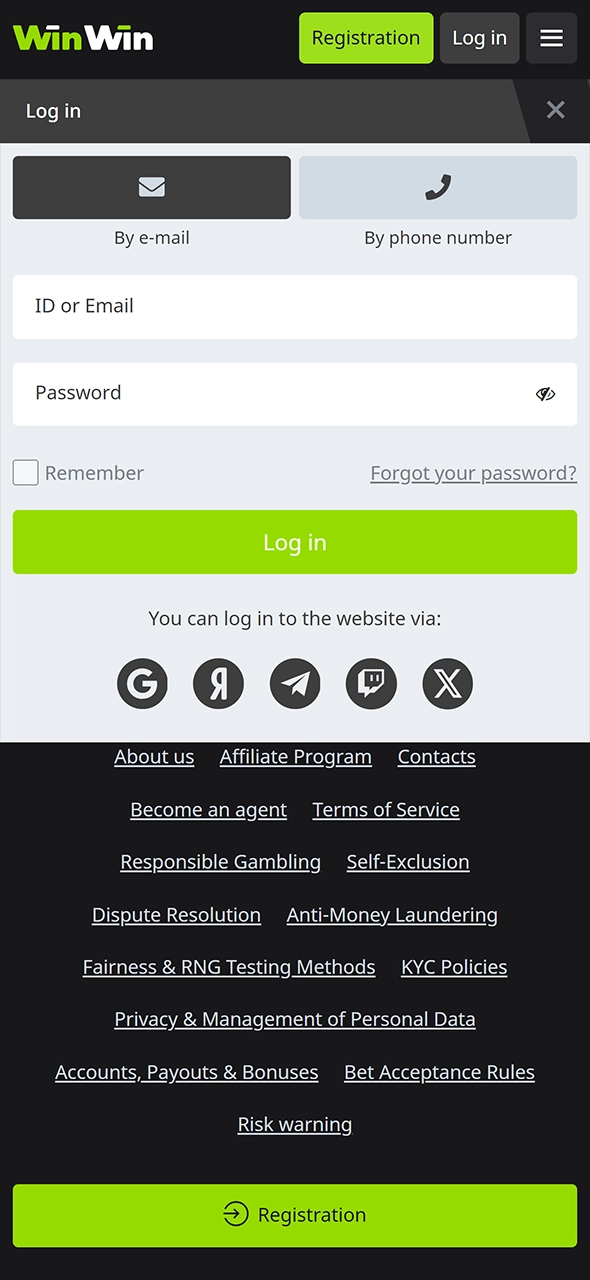Log in with the Google account icon
The height and width of the screenshot is (1280, 590).
pos(142,683)
